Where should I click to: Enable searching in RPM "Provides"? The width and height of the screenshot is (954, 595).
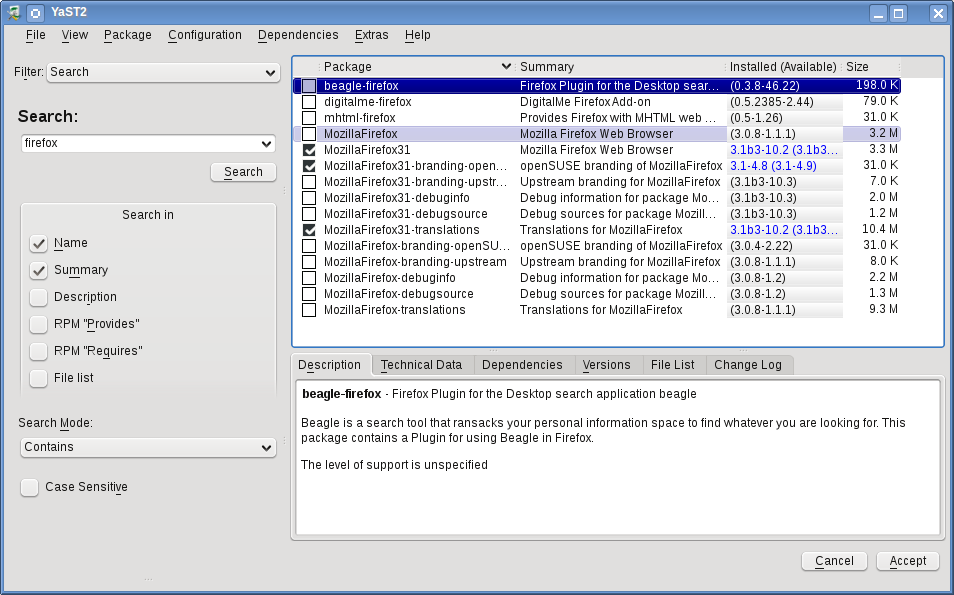tap(39, 324)
